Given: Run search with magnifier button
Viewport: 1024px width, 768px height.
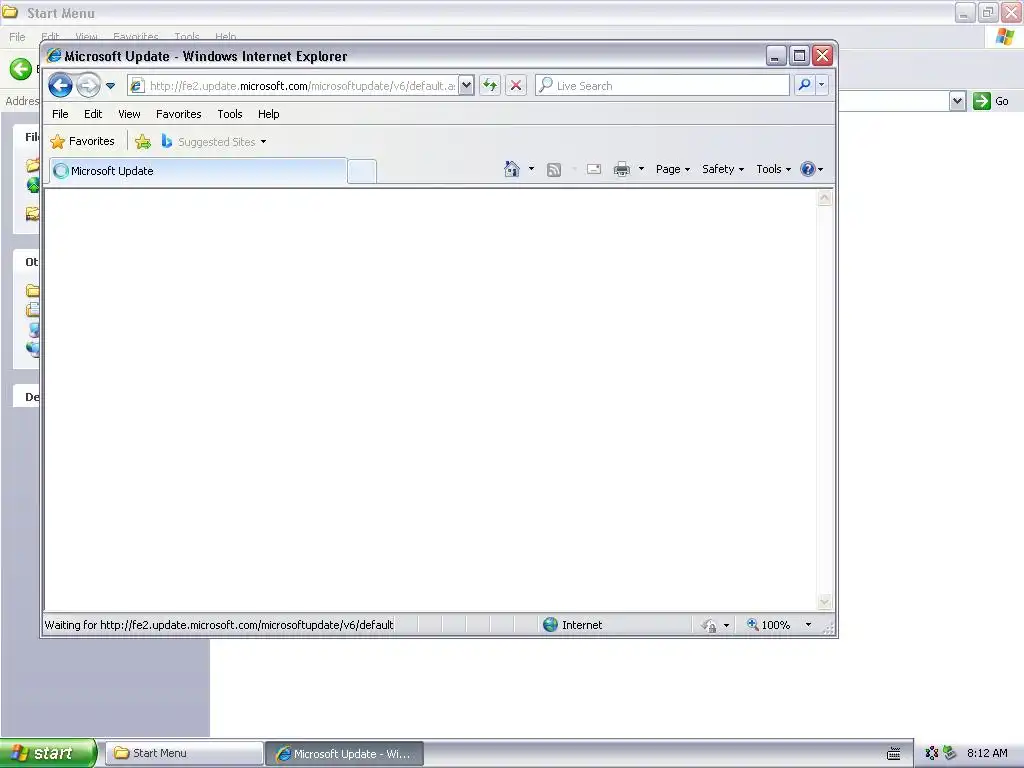Looking at the screenshot, I should [805, 85].
